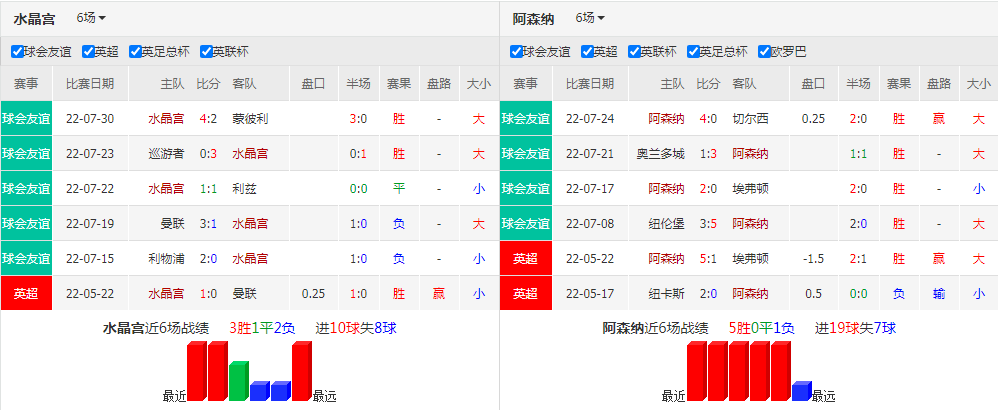This screenshot has width=998, height=410.
Task: Click the 3:5 score of 纽伦堡 match
Action: click(x=707, y=223)
